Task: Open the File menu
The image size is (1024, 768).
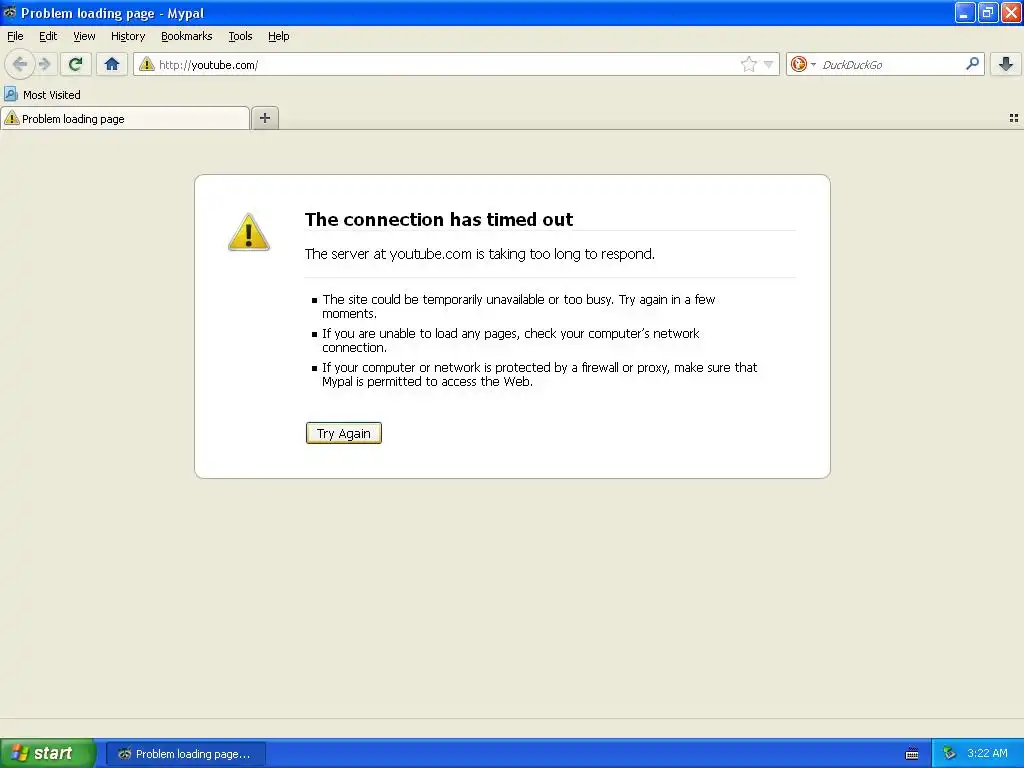Action: 15,36
